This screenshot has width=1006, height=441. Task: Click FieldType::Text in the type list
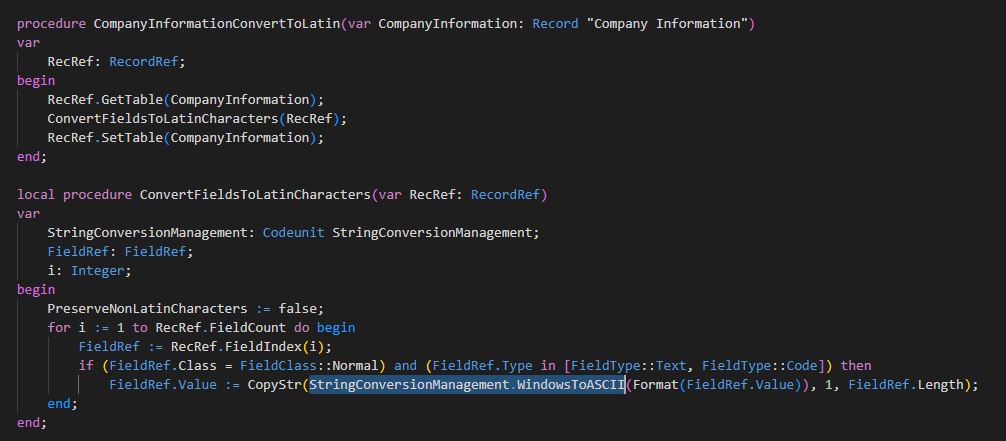tap(629, 366)
